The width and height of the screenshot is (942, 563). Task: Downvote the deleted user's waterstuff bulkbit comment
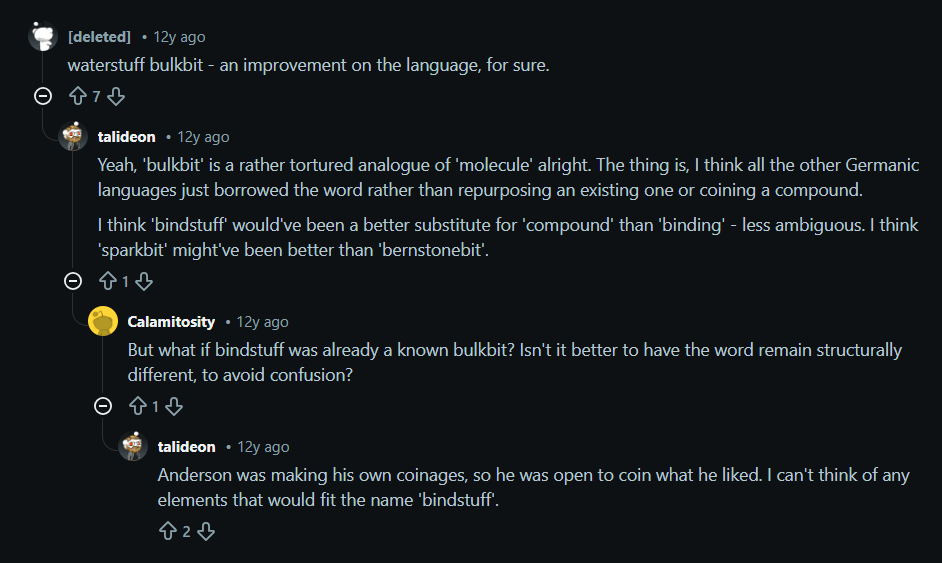point(115,97)
